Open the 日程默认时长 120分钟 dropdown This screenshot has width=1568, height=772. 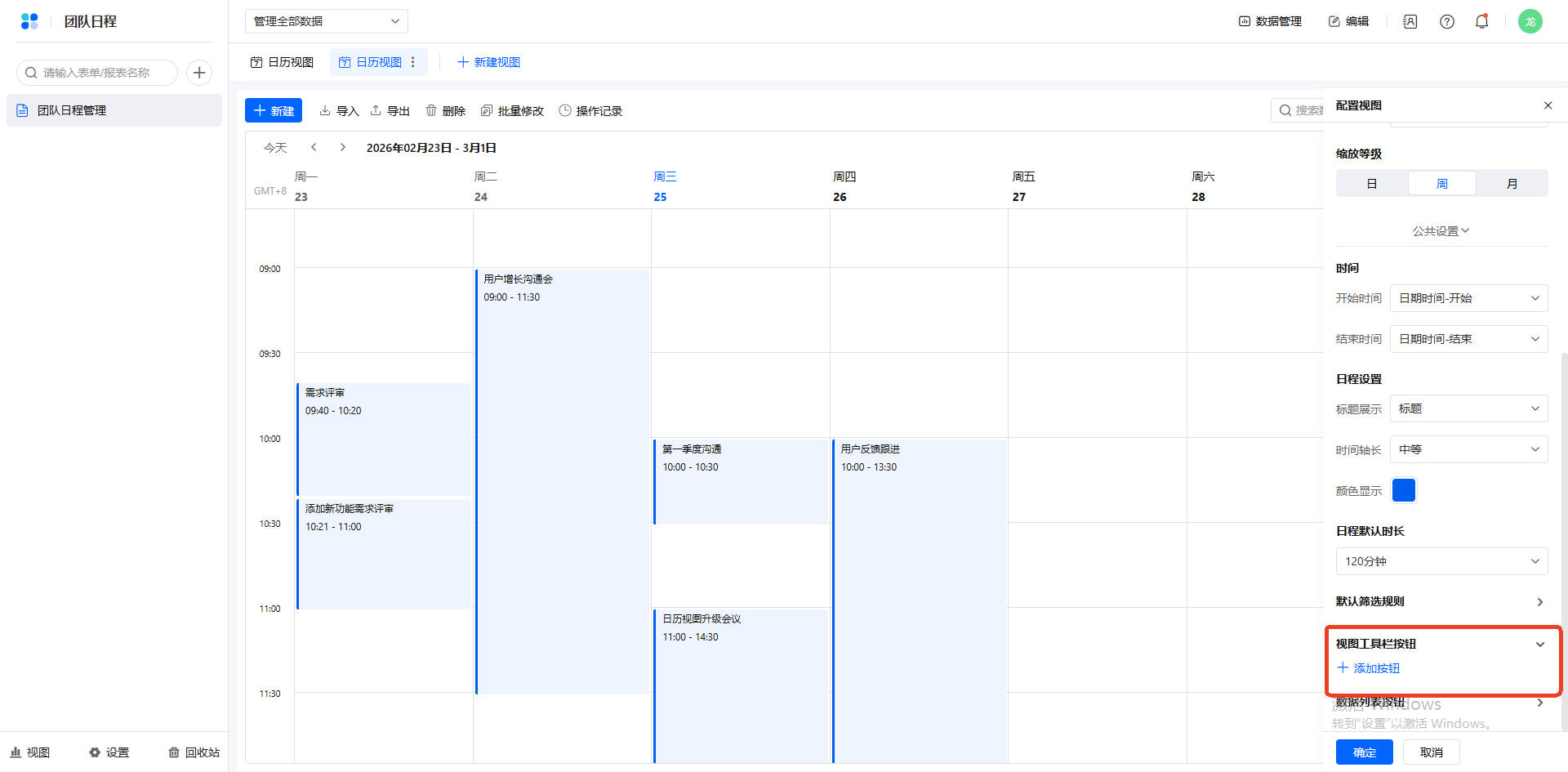[1441, 561]
